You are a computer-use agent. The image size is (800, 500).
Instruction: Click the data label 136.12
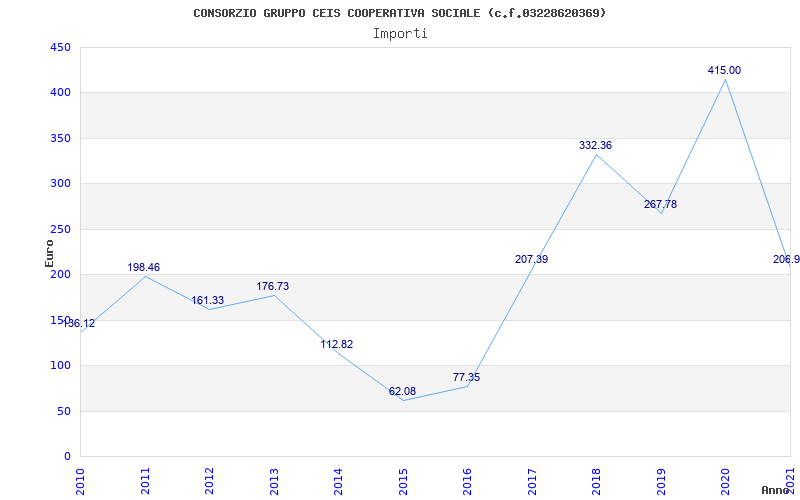pos(78,323)
